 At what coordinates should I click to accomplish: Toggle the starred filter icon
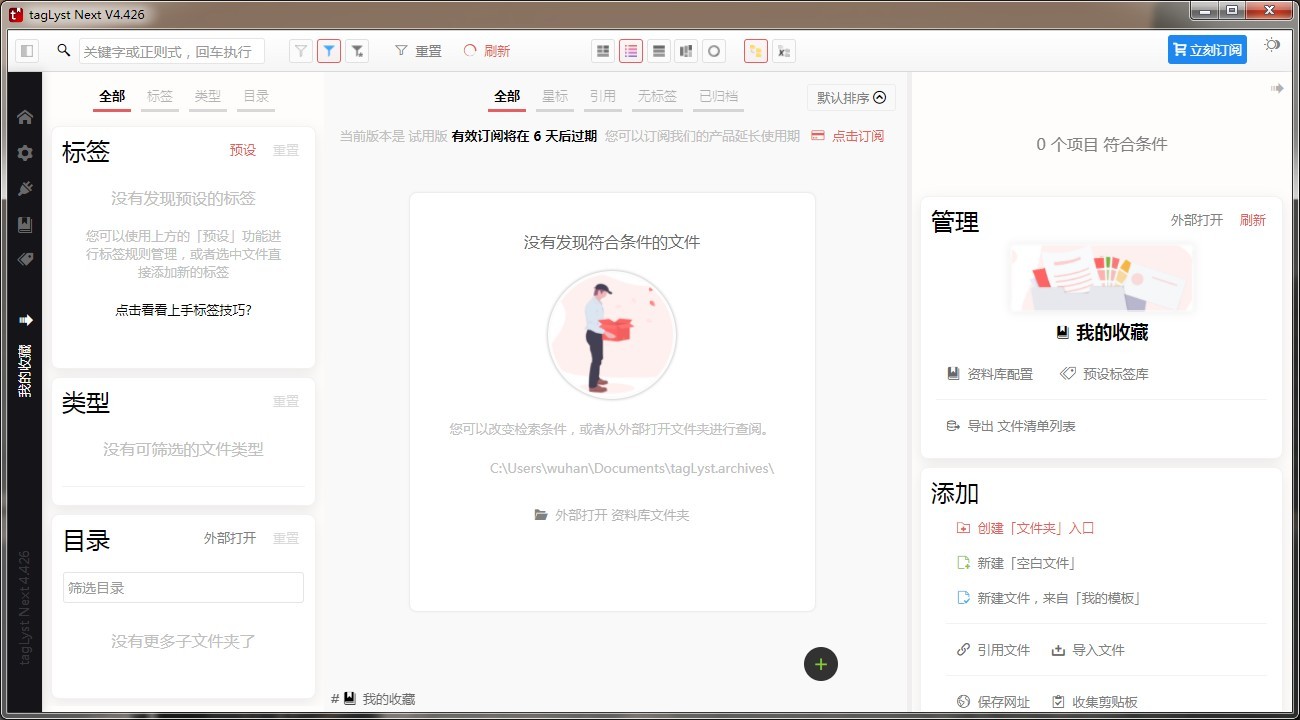(x=356, y=50)
